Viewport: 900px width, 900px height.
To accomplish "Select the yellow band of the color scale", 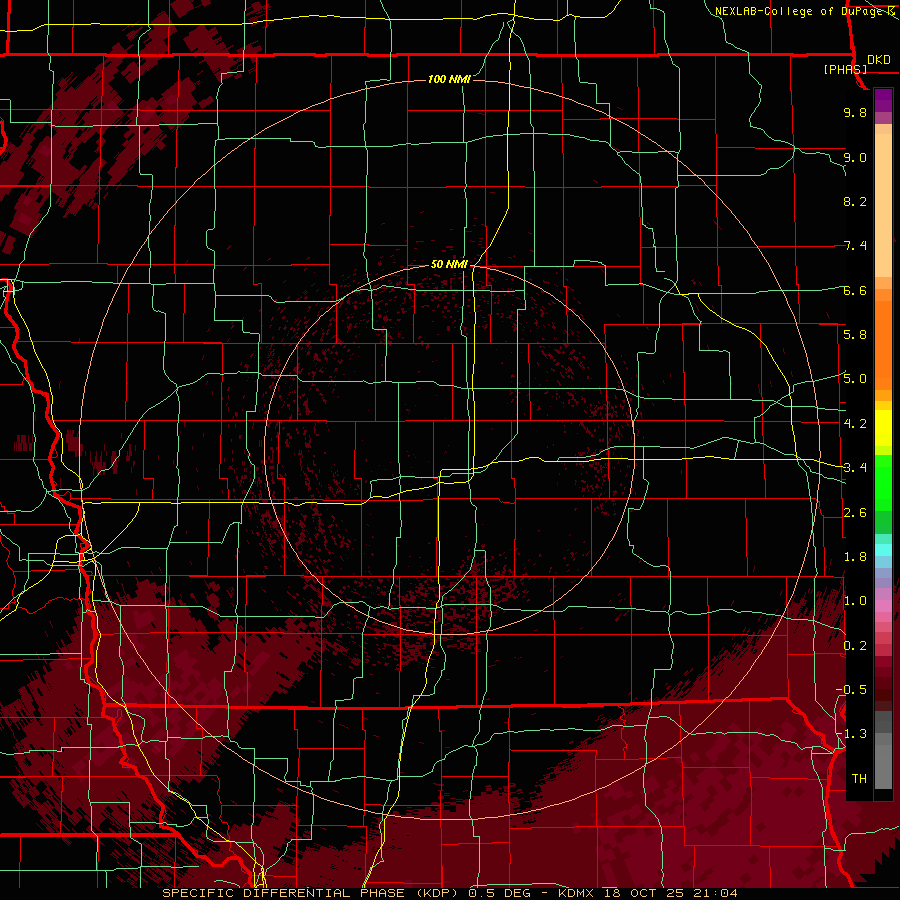I will coord(883,428).
